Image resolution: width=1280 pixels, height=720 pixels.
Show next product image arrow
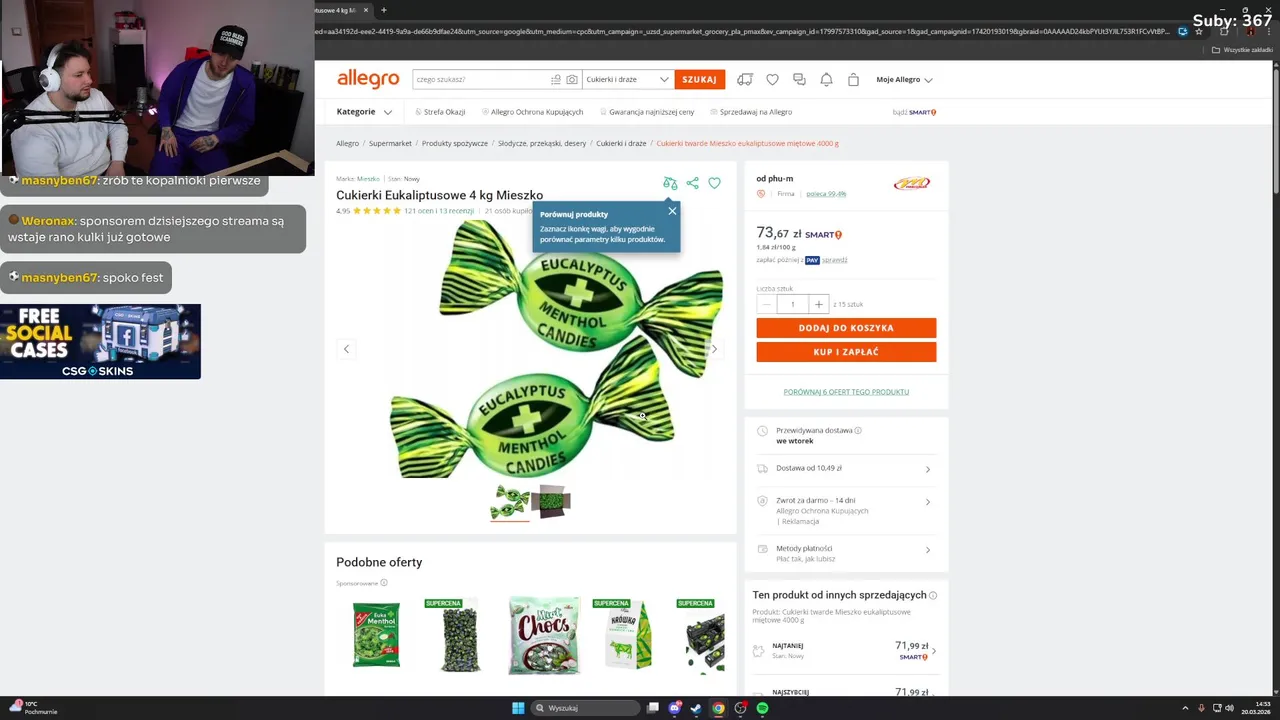coord(714,349)
